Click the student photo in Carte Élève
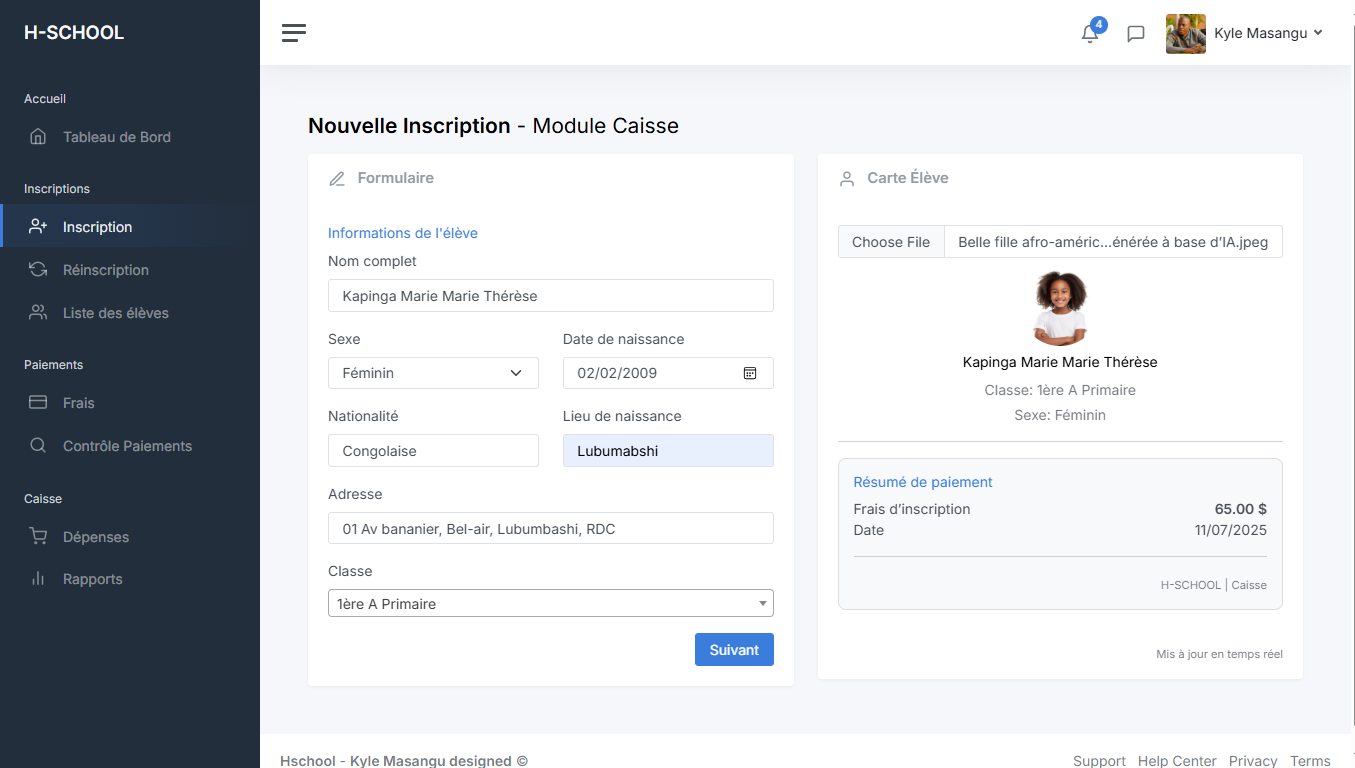The width and height of the screenshot is (1355, 768). click(x=1060, y=308)
